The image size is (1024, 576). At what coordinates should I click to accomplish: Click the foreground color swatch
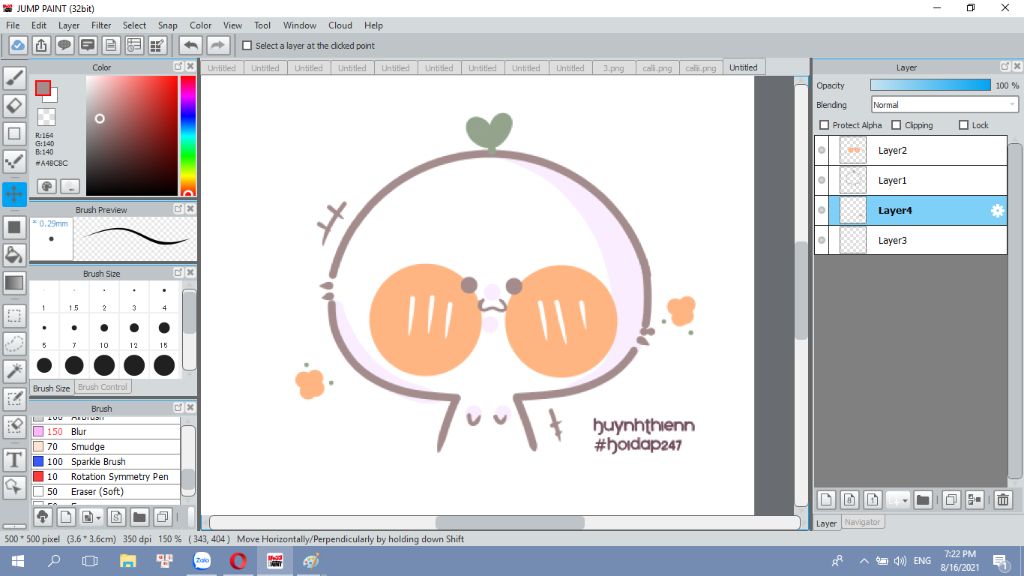(43, 88)
